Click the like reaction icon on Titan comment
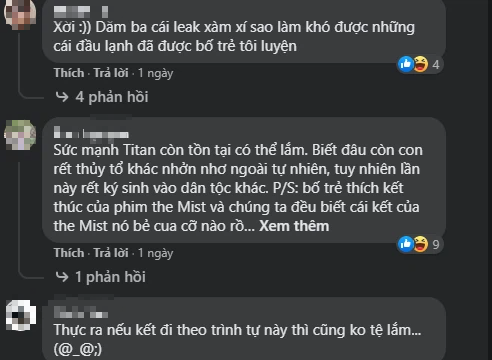 click(406, 244)
